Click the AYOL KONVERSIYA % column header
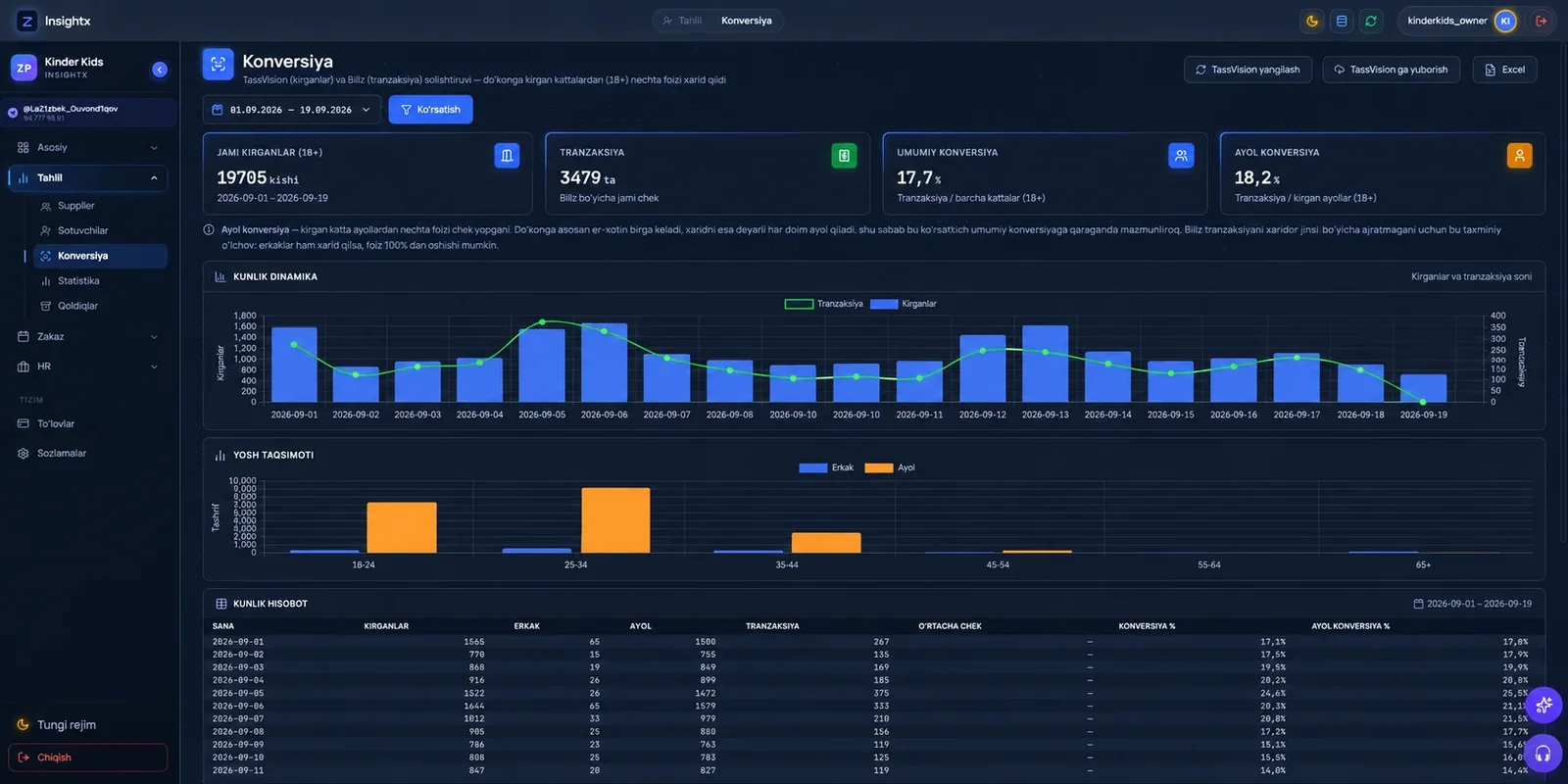 (1350, 626)
